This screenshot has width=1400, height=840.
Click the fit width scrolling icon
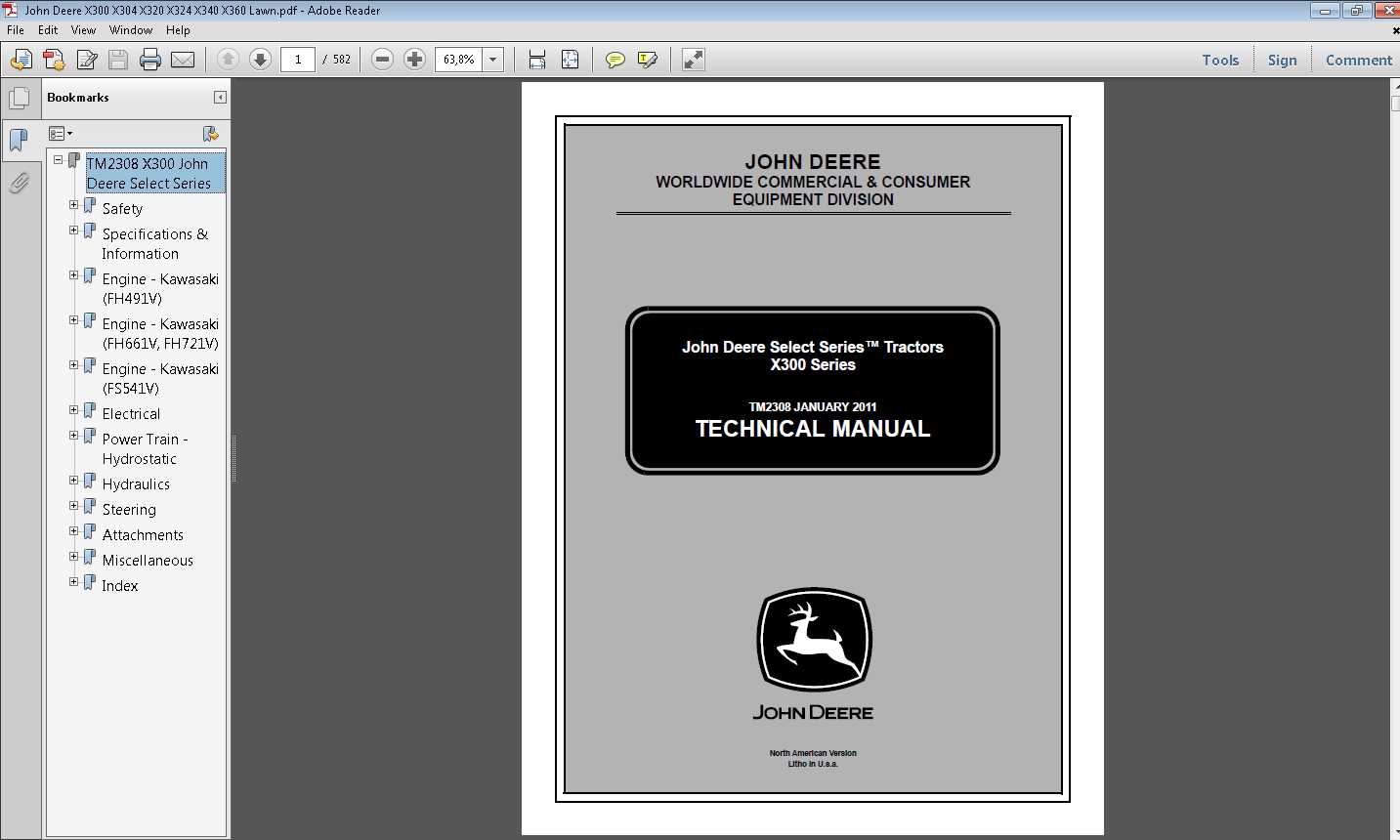[x=536, y=60]
